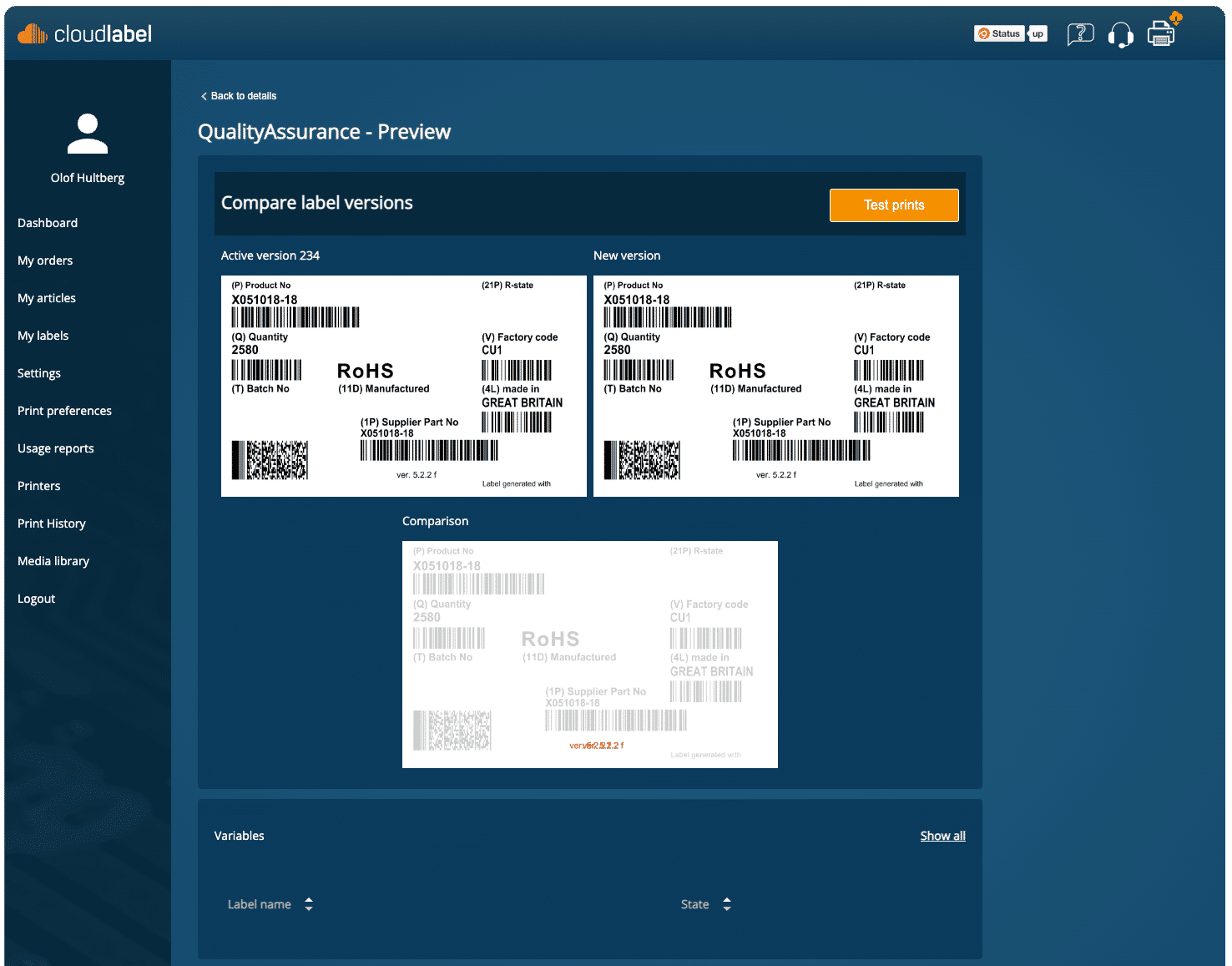
Task: View Usage reports
Action: point(55,448)
